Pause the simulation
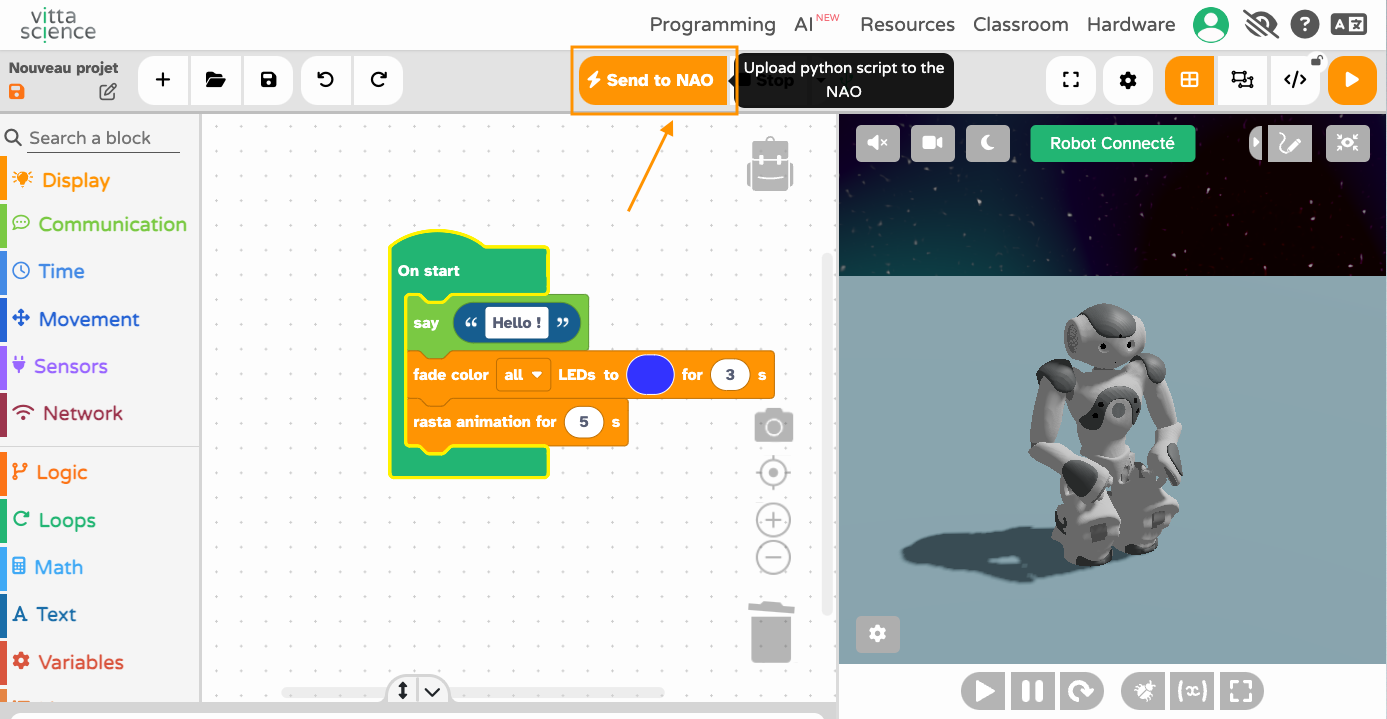The image size is (1387, 719). pos(1033,691)
